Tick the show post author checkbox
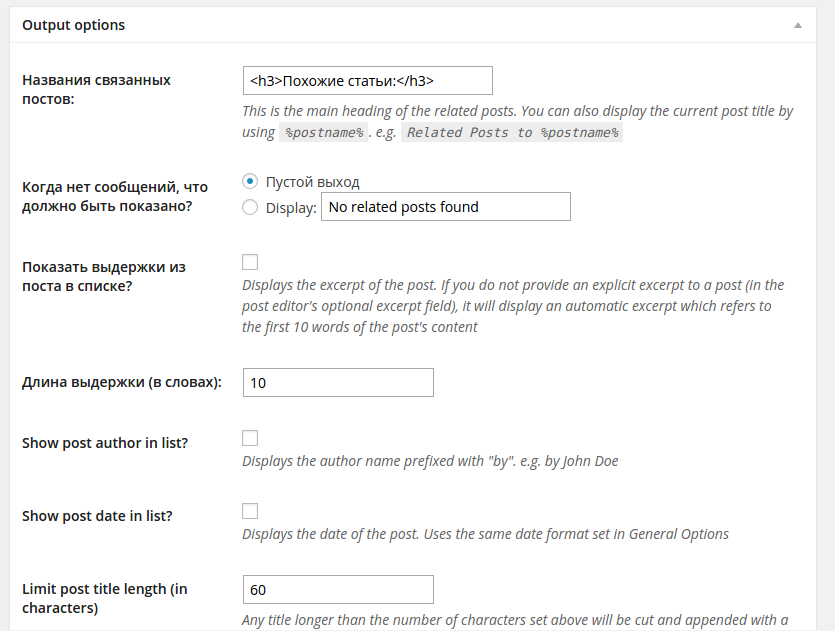The image size is (835, 631). pyautogui.click(x=250, y=438)
